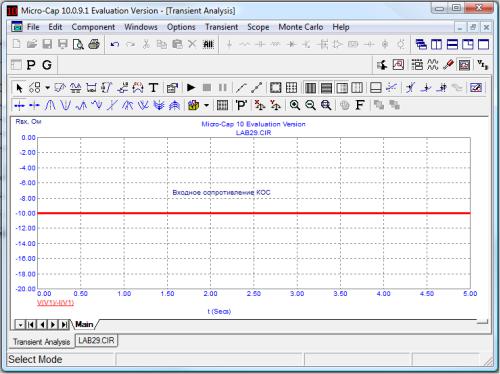Pause the simulation run

222,88
